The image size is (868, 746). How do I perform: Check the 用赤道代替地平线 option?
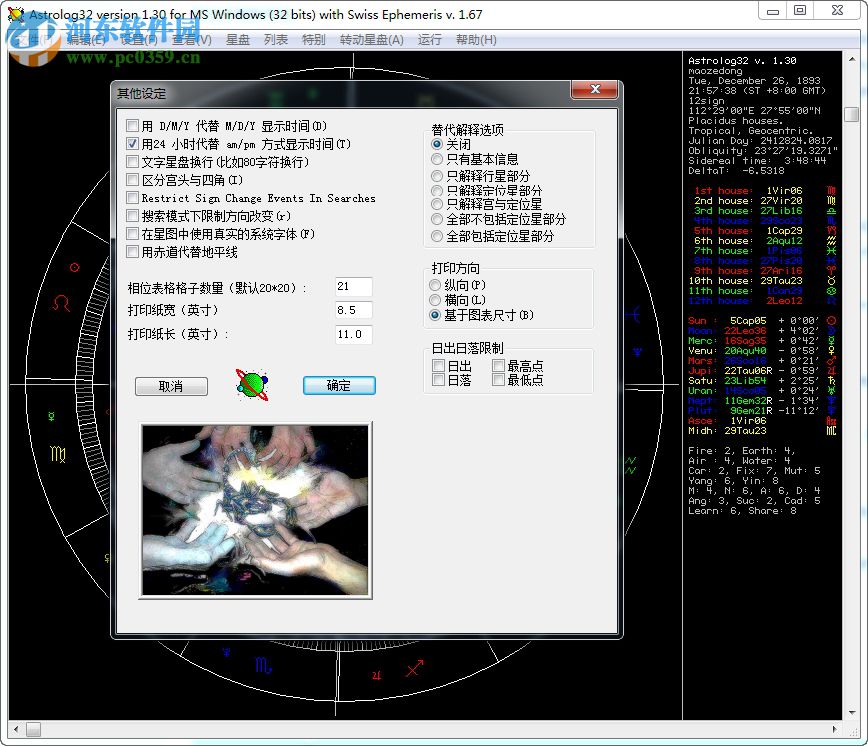click(134, 250)
